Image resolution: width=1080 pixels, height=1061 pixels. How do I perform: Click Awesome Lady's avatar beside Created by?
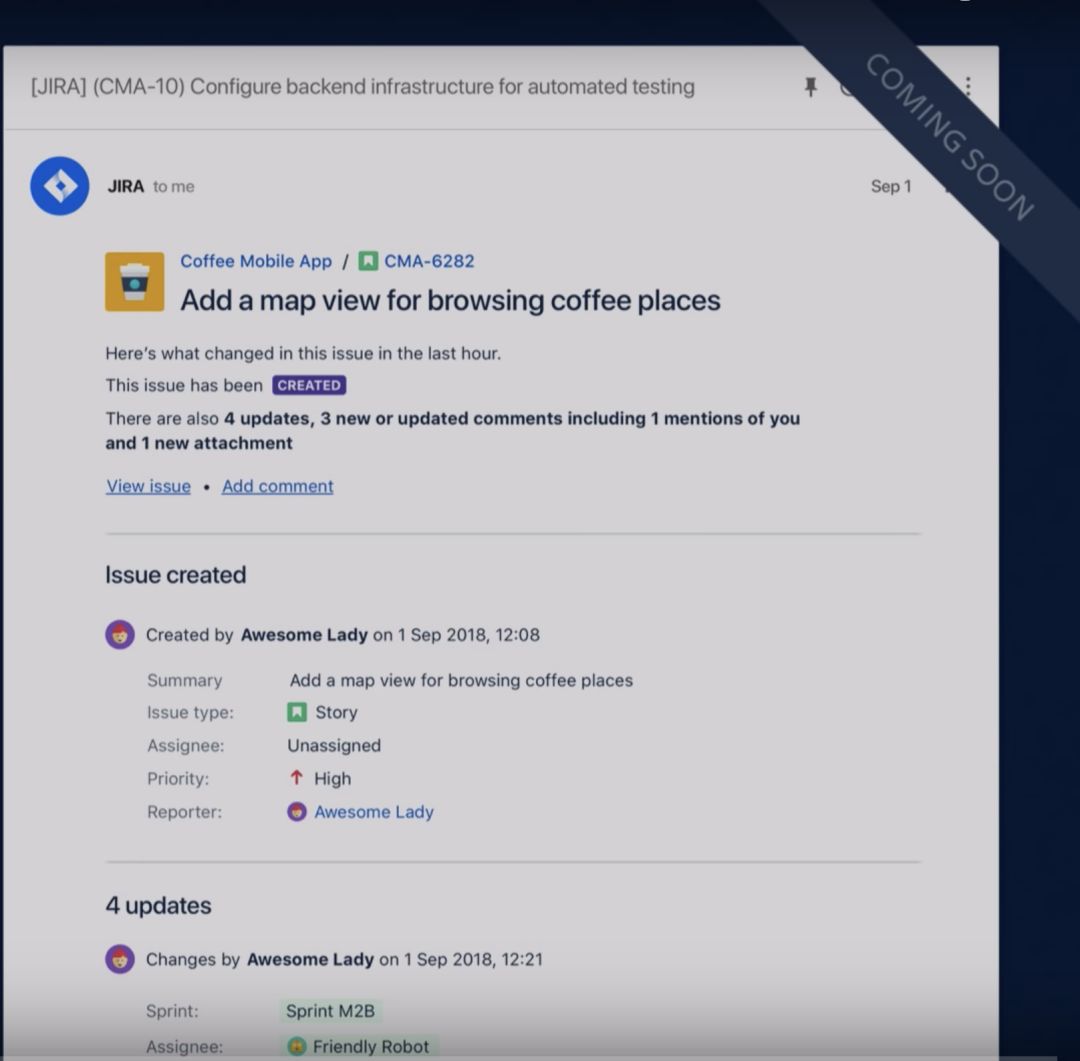pyautogui.click(x=120, y=635)
